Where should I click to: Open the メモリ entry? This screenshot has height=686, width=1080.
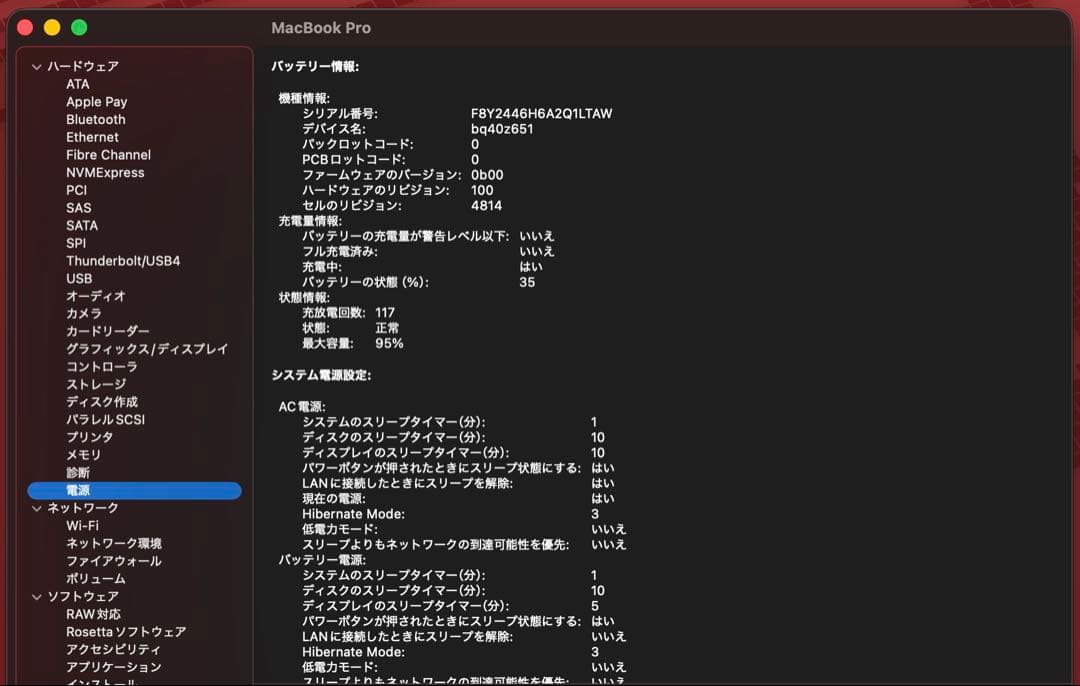(84, 455)
